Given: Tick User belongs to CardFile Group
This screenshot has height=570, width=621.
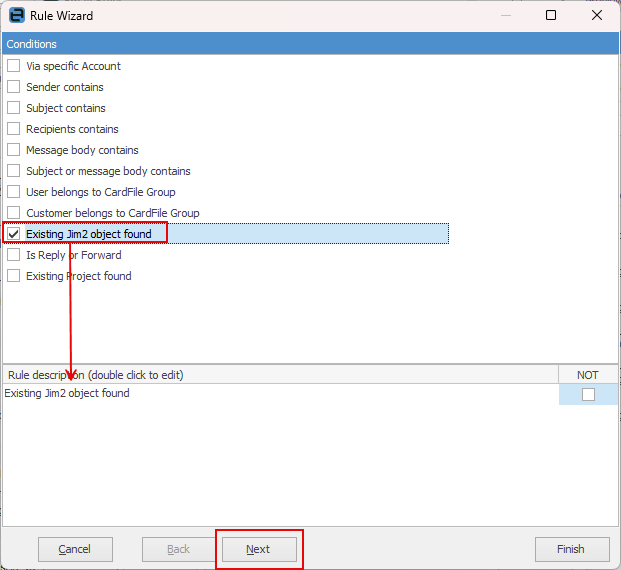Looking at the screenshot, I should 13,192.
